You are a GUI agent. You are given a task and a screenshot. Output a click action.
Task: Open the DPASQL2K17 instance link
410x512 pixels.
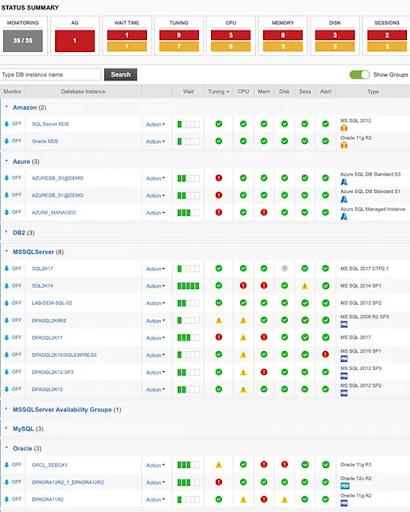pyautogui.click(x=47, y=338)
